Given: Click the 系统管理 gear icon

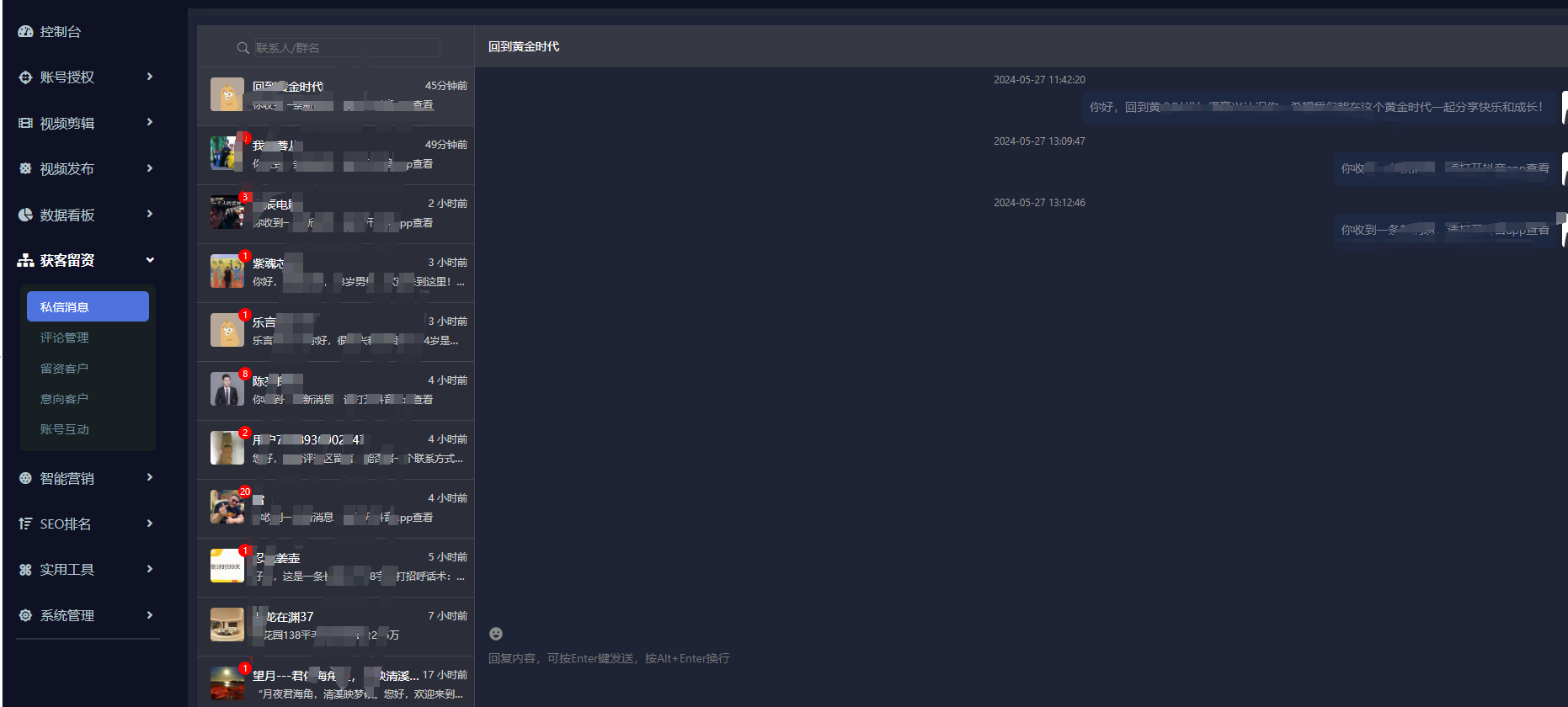Looking at the screenshot, I should 25,615.
